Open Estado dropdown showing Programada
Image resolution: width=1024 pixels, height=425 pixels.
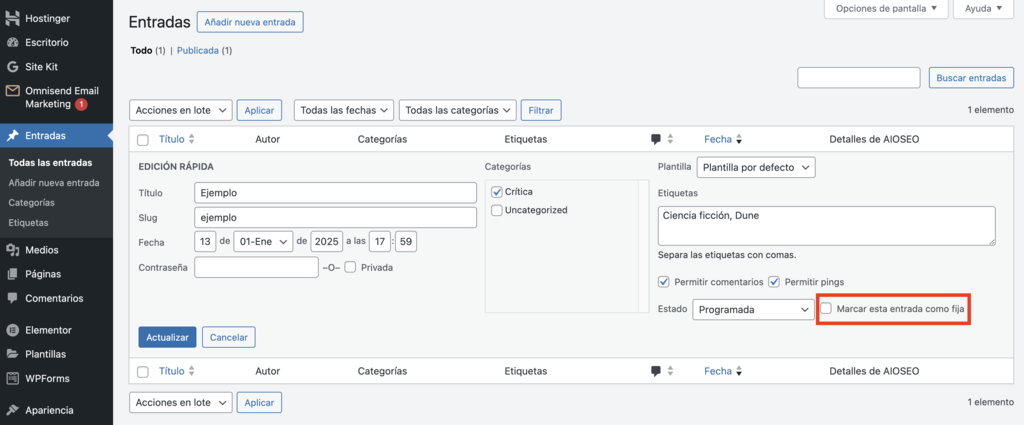pyautogui.click(x=753, y=309)
